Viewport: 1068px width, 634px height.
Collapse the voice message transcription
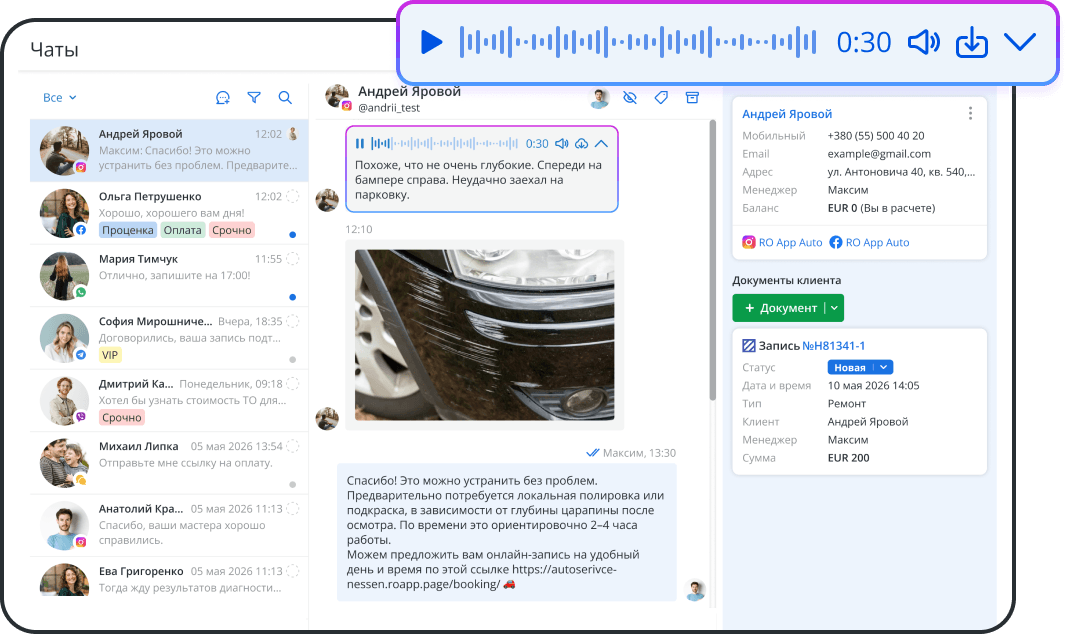pos(601,144)
